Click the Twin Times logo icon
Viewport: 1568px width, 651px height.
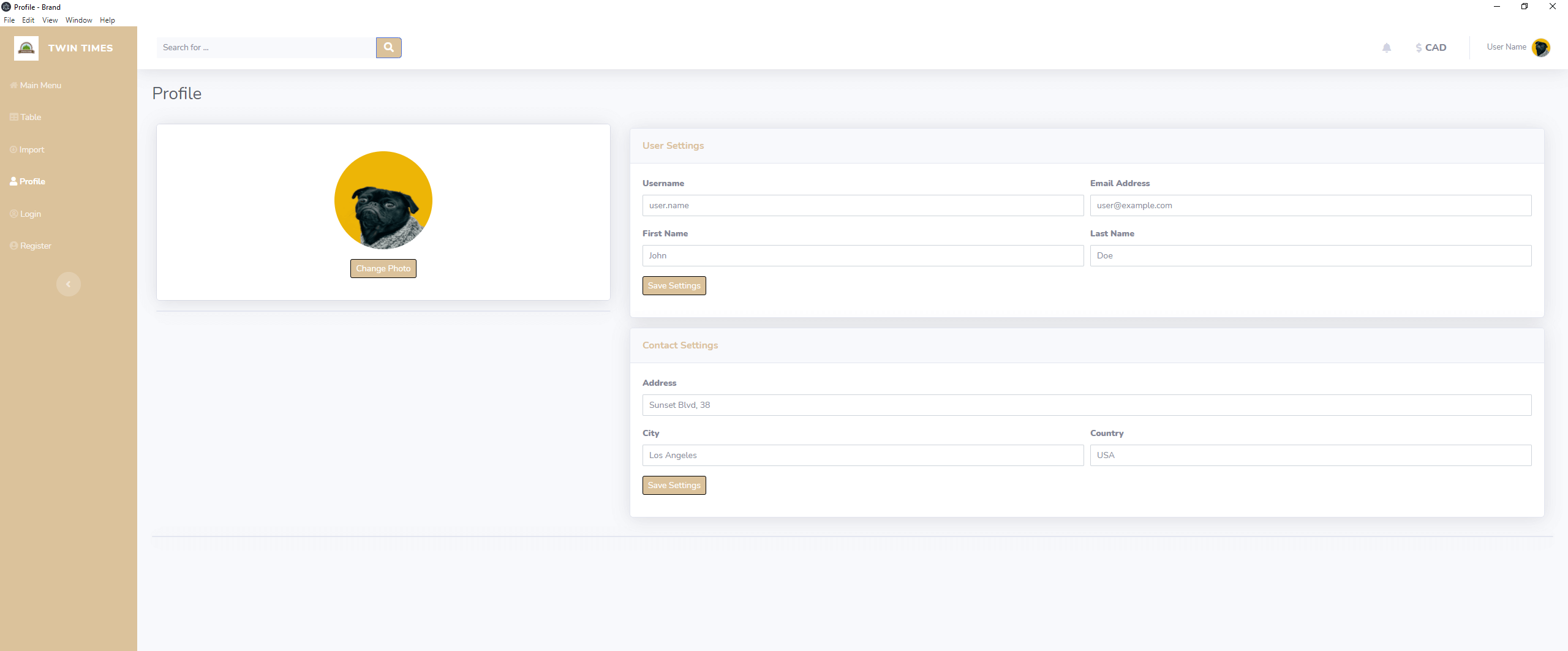[26, 48]
